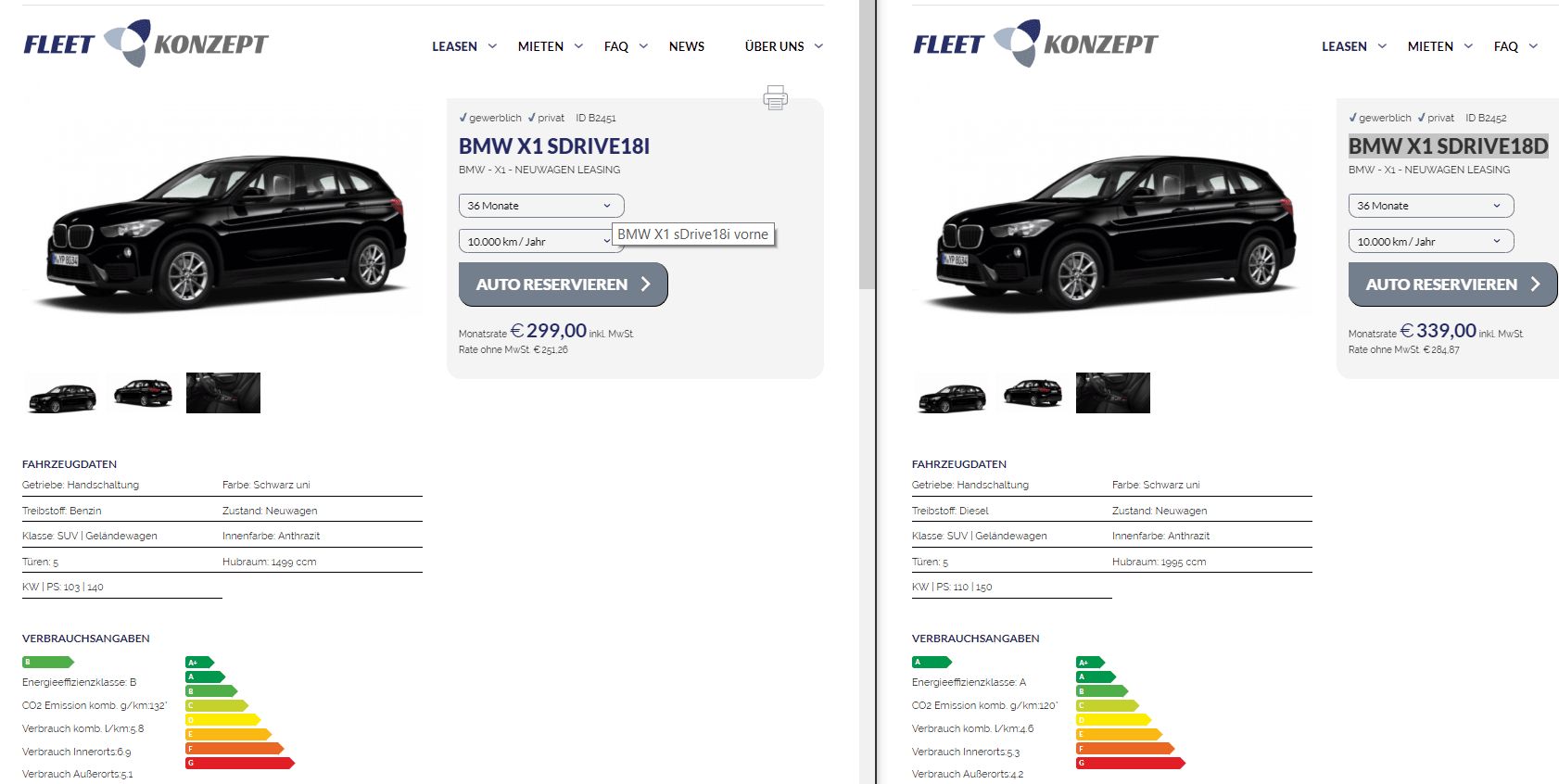Reserve the BMW X1 sDrive18d

[x=1452, y=285]
